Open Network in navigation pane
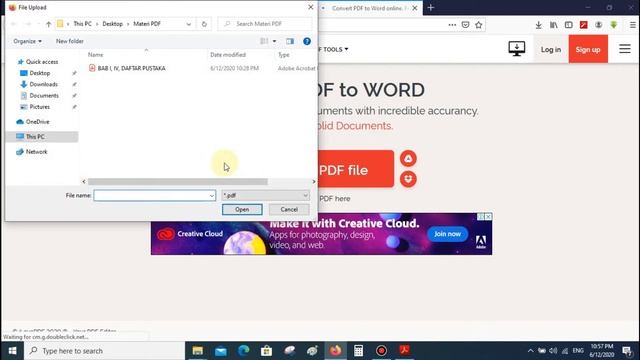This screenshot has height=360, width=640. click(x=37, y=152)
